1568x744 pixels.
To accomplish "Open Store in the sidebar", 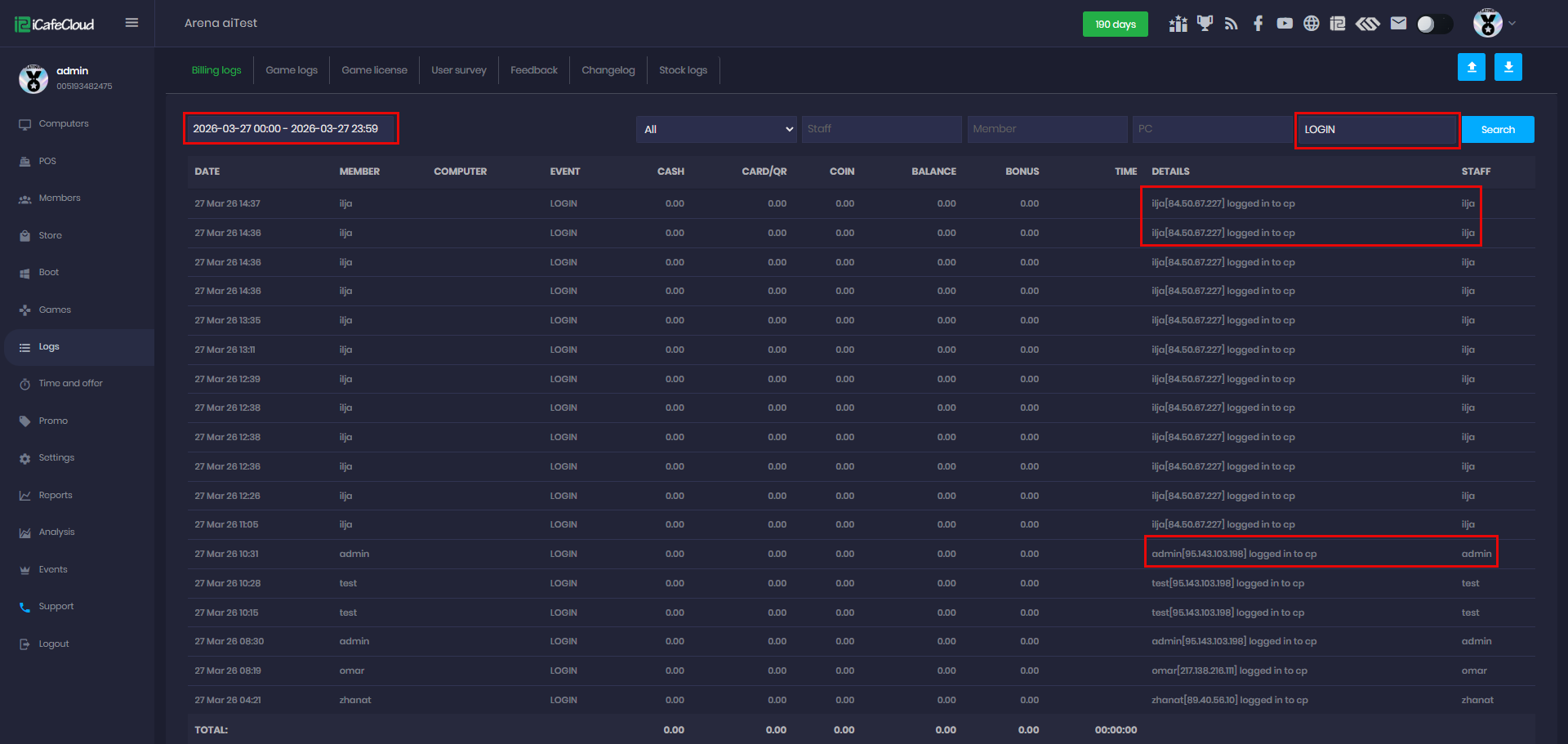I will (x=50, y=235).
